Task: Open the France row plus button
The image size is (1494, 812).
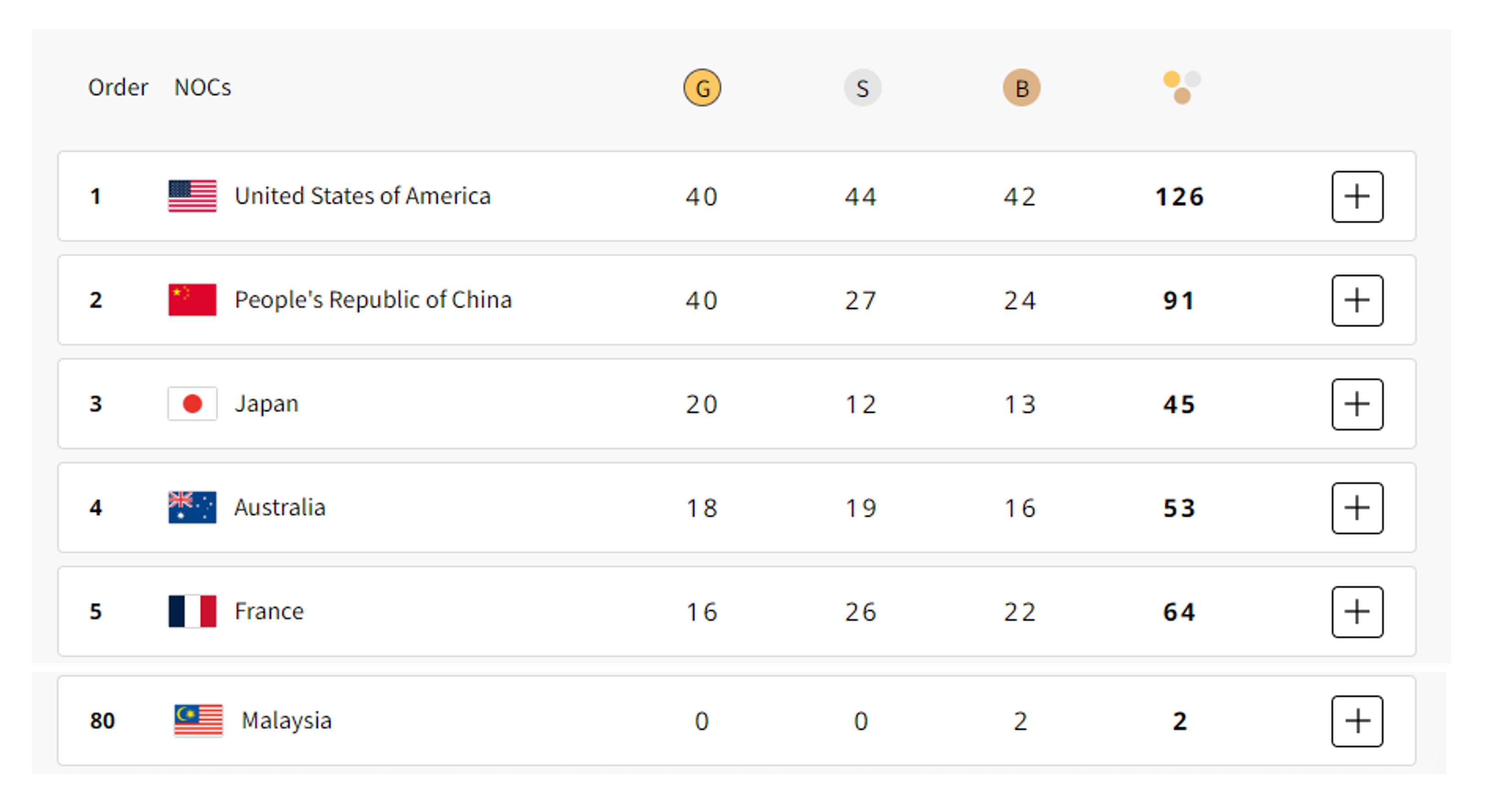Action: (x=1357, y=612)
